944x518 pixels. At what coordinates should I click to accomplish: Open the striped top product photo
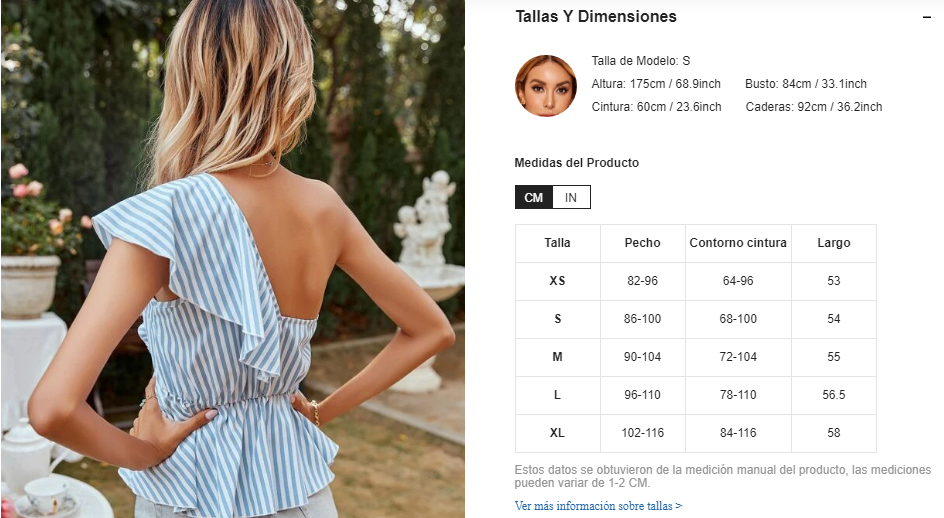pyautogui.click(x=232, y=259)
